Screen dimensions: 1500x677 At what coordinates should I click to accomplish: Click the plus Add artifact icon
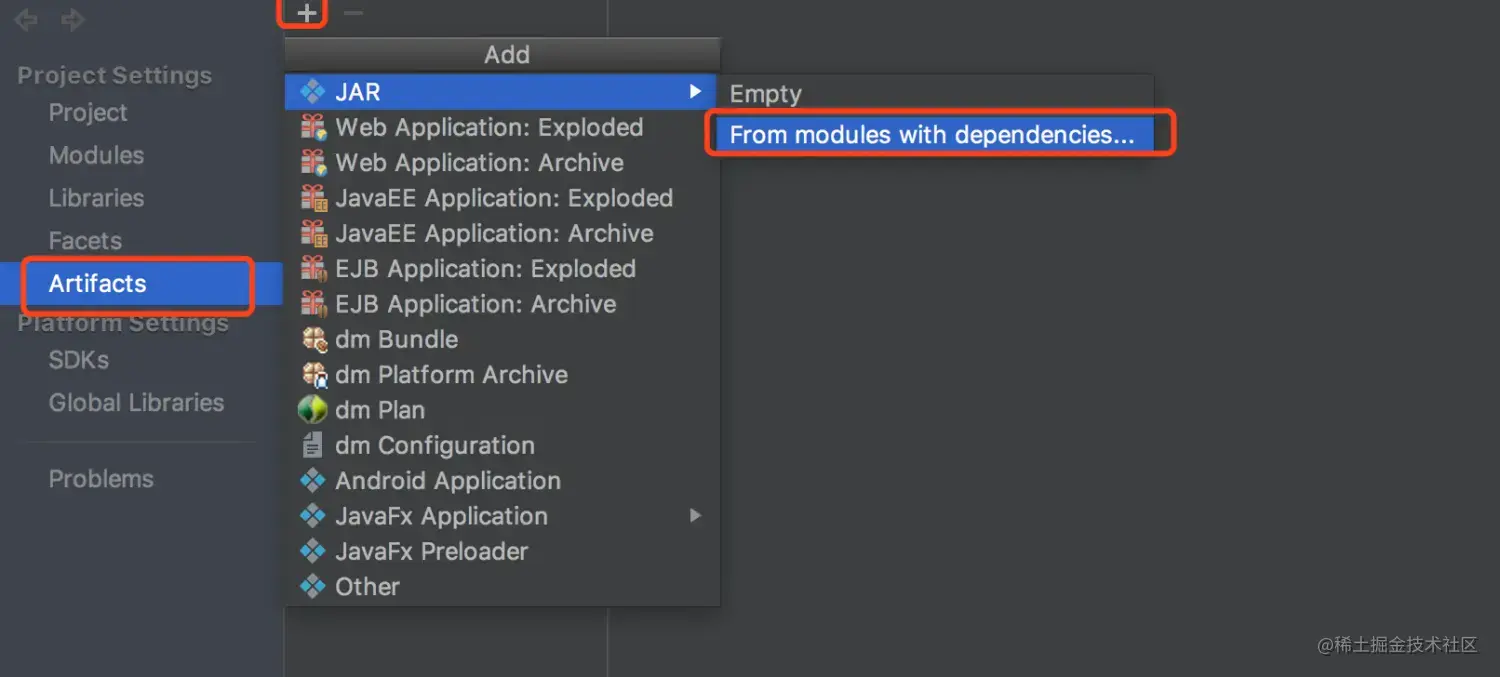[307, 13]
